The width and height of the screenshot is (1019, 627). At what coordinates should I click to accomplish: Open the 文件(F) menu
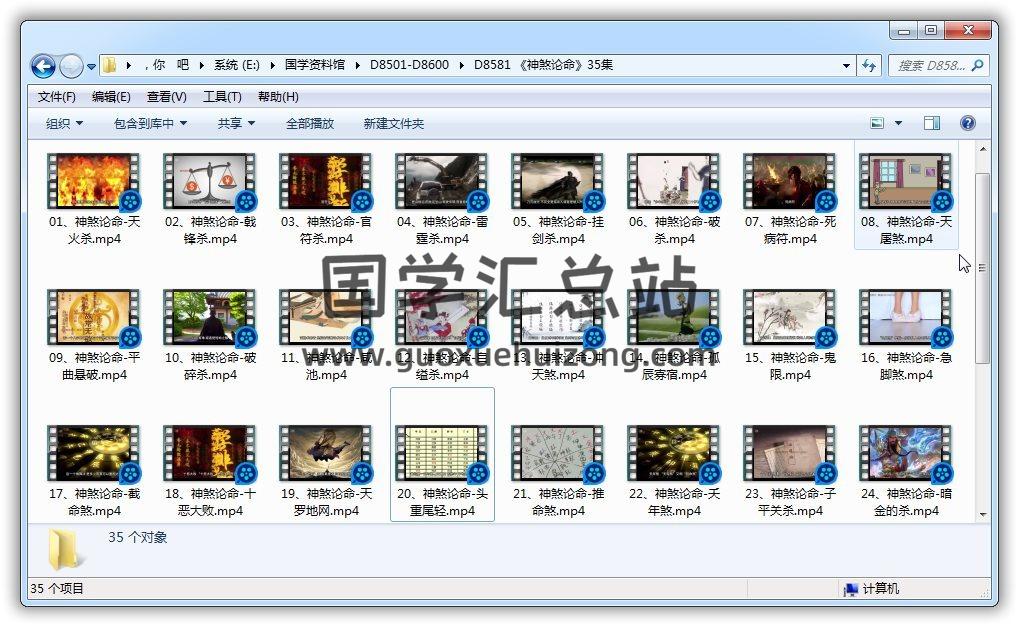[57, 97]
